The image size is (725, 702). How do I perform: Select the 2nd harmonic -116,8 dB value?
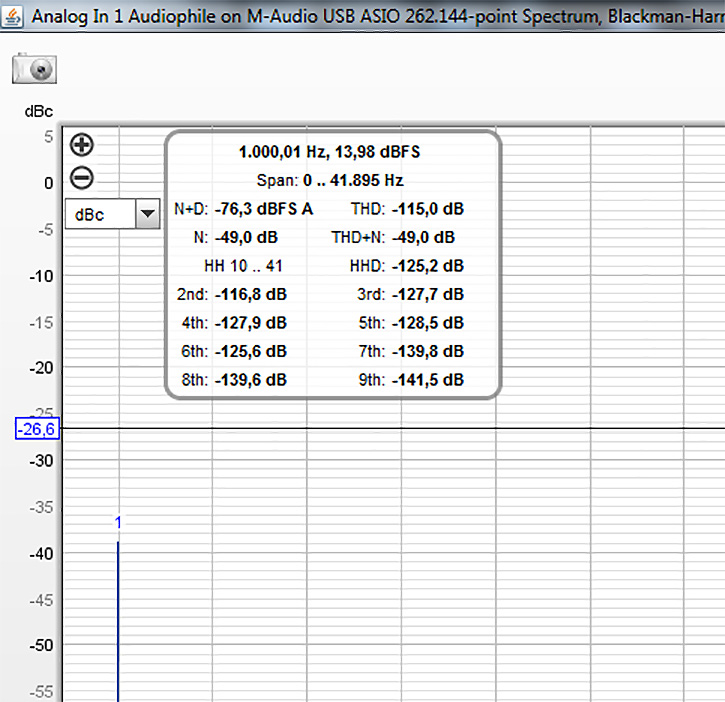tap(251, 295)
